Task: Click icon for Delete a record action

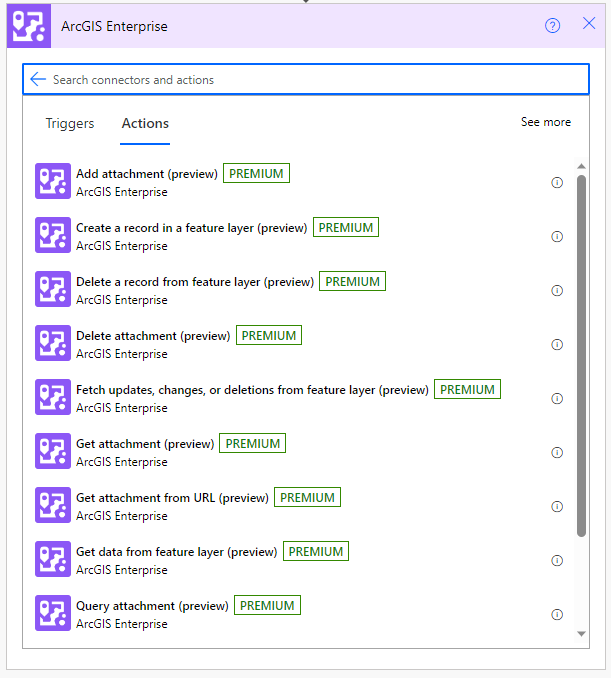Action: [53, 289]
